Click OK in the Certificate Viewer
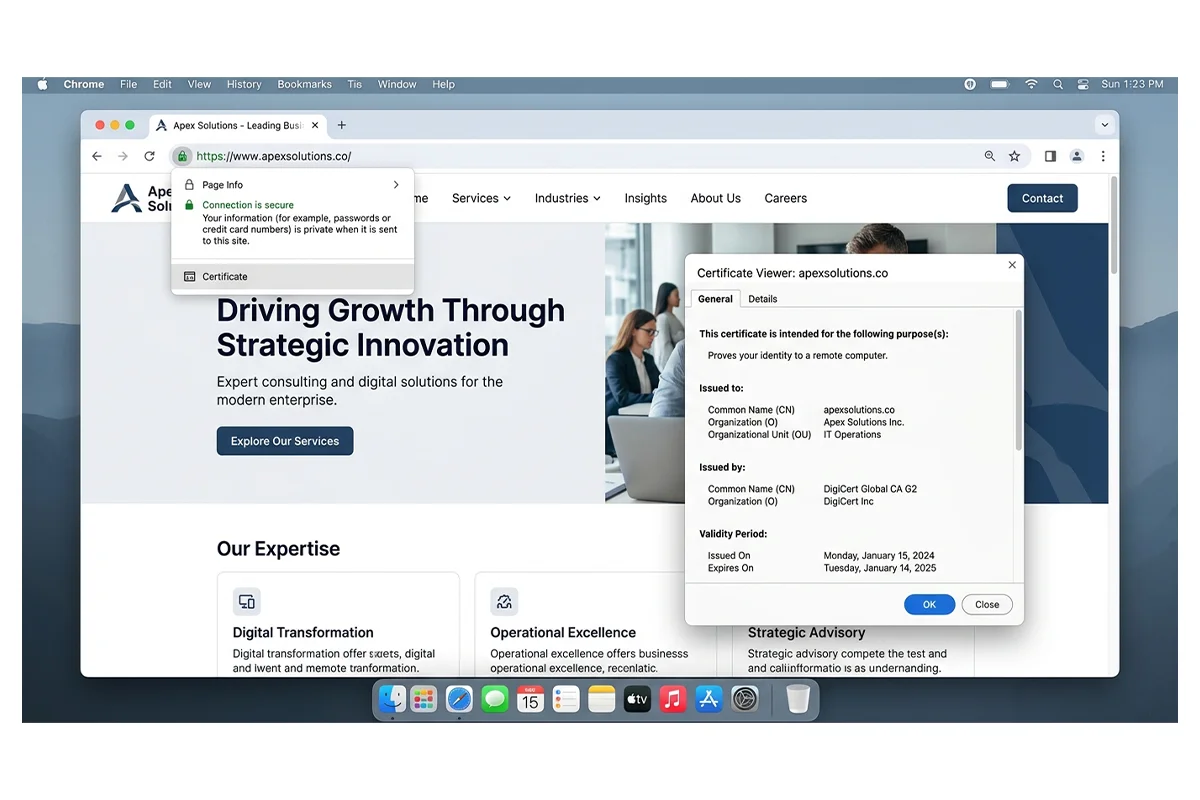The height and width of the screenshot is (800, 1200). (x=929, y=604)
